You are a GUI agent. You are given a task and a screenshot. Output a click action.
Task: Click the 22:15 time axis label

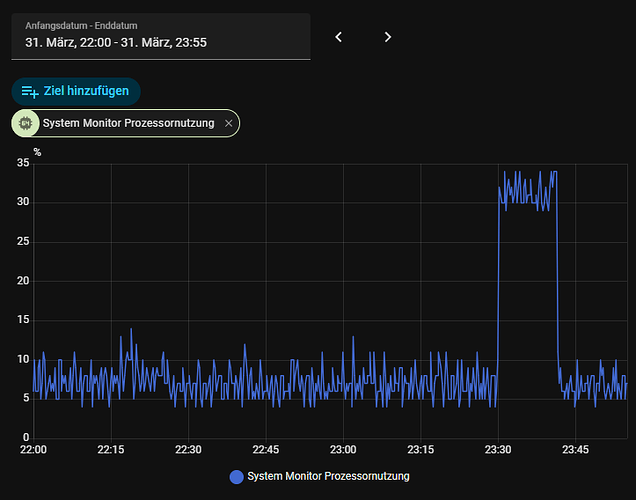tap(111, 450)
